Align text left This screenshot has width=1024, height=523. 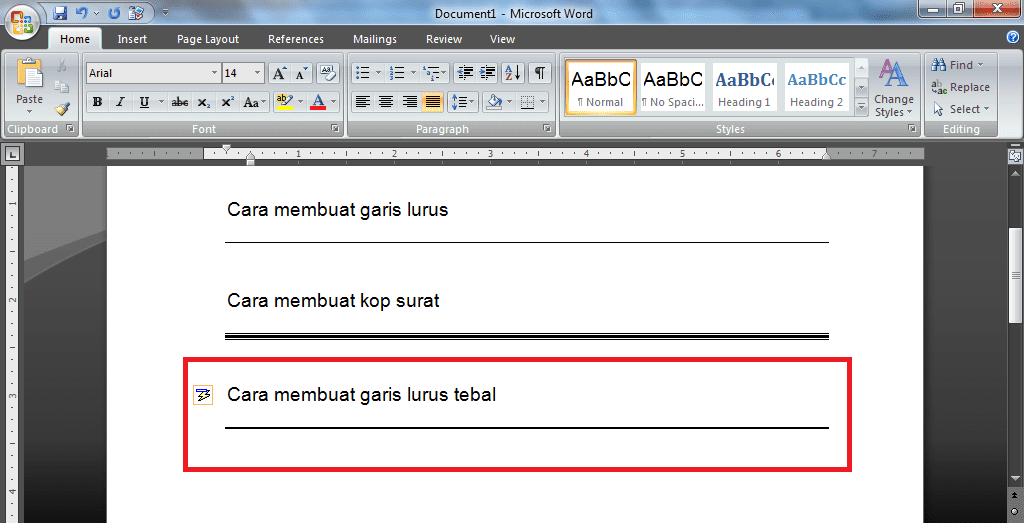[362, 103]
